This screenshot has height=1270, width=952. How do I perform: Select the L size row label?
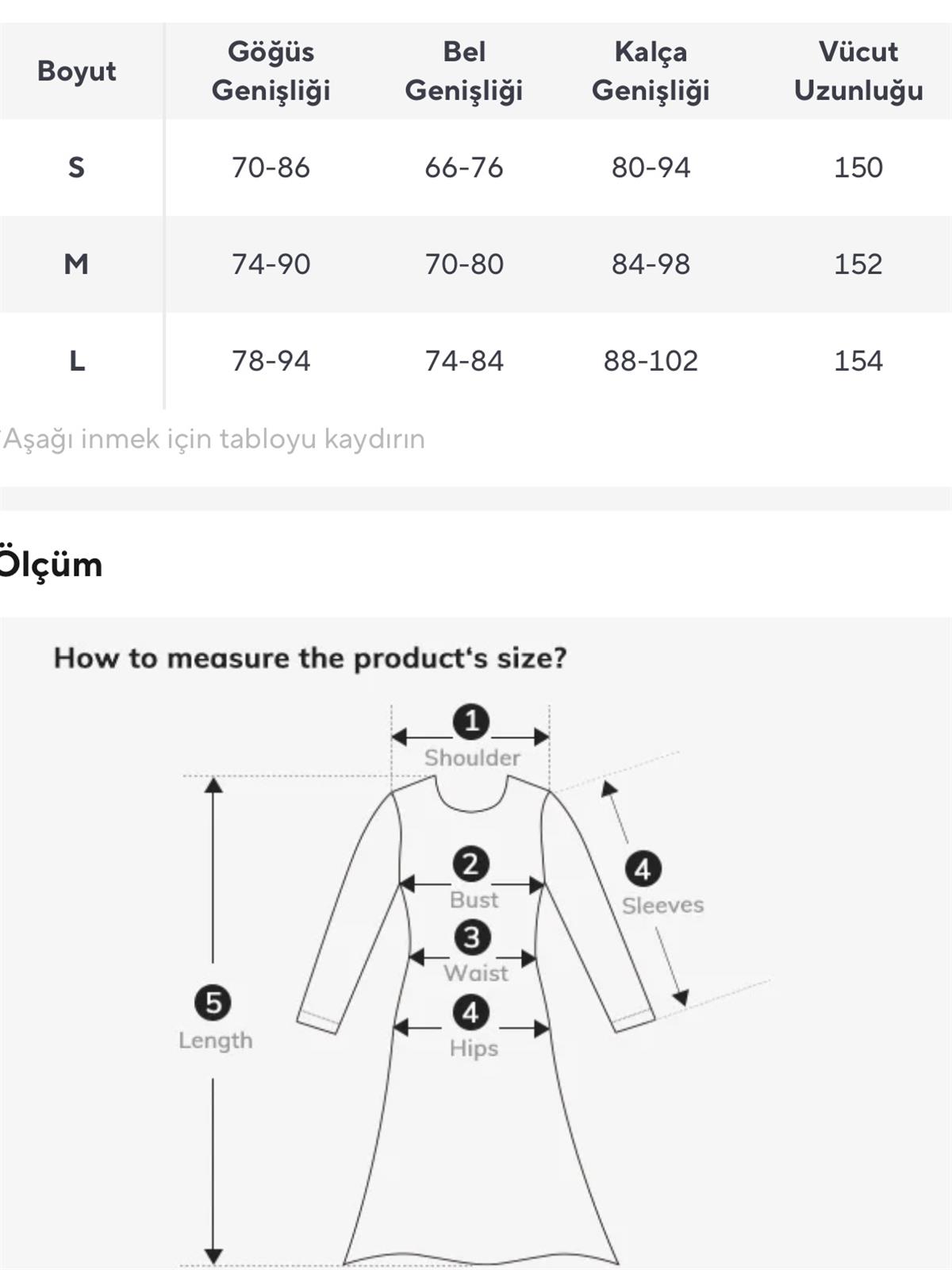coord(76,361)
